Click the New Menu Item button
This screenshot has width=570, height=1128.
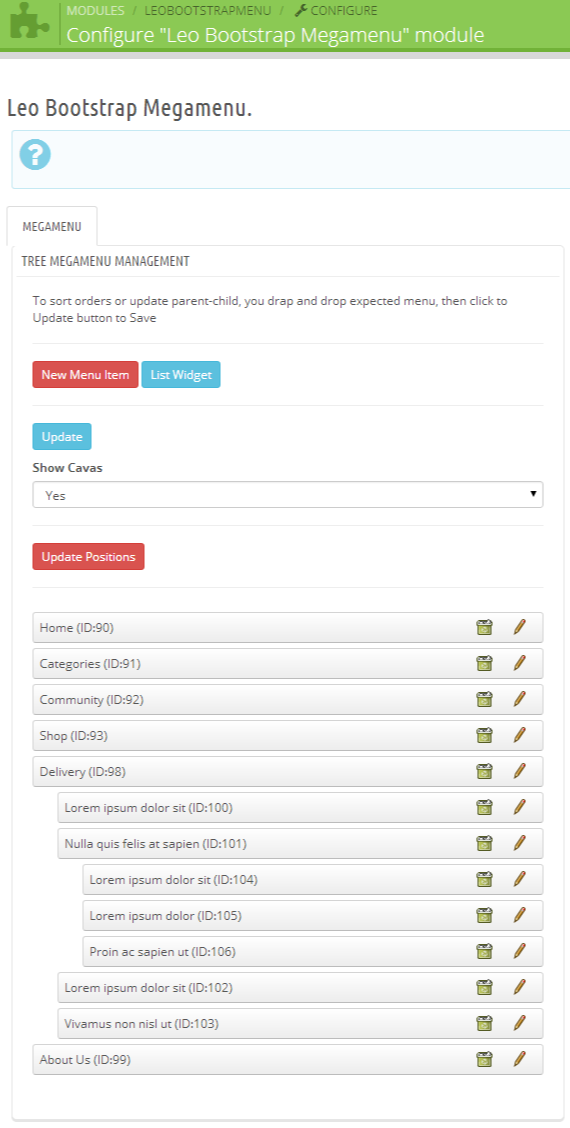coord(85,375)
